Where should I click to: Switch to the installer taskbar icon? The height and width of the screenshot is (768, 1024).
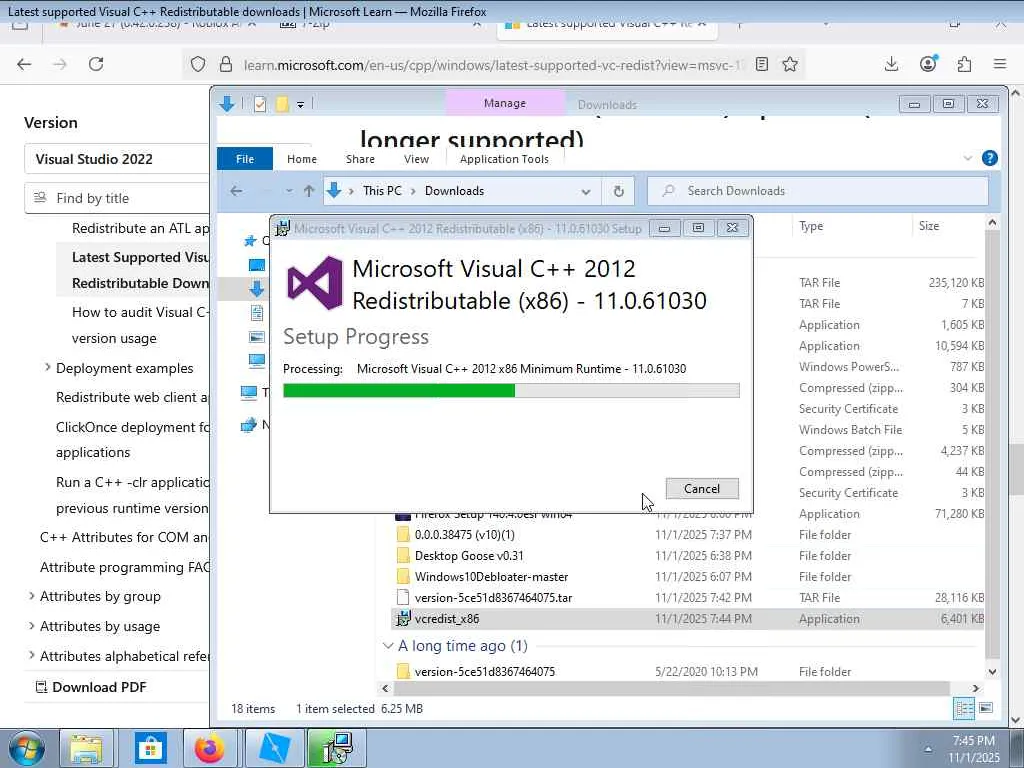click(336, 748)
